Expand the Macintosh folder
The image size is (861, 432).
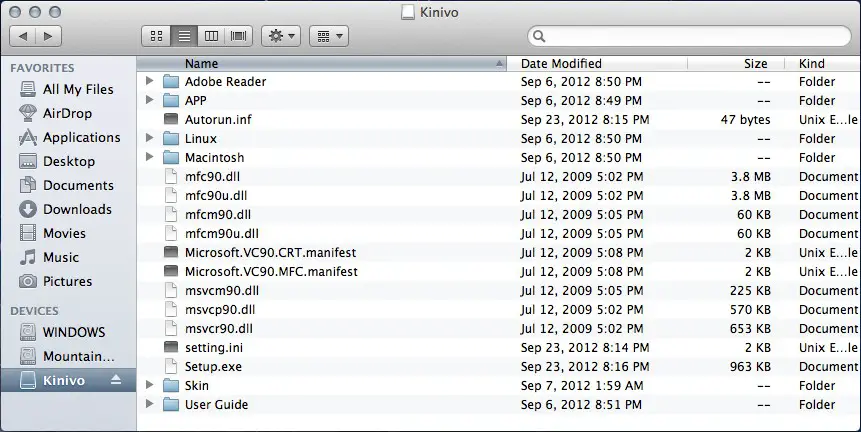(x=149, y=158)
